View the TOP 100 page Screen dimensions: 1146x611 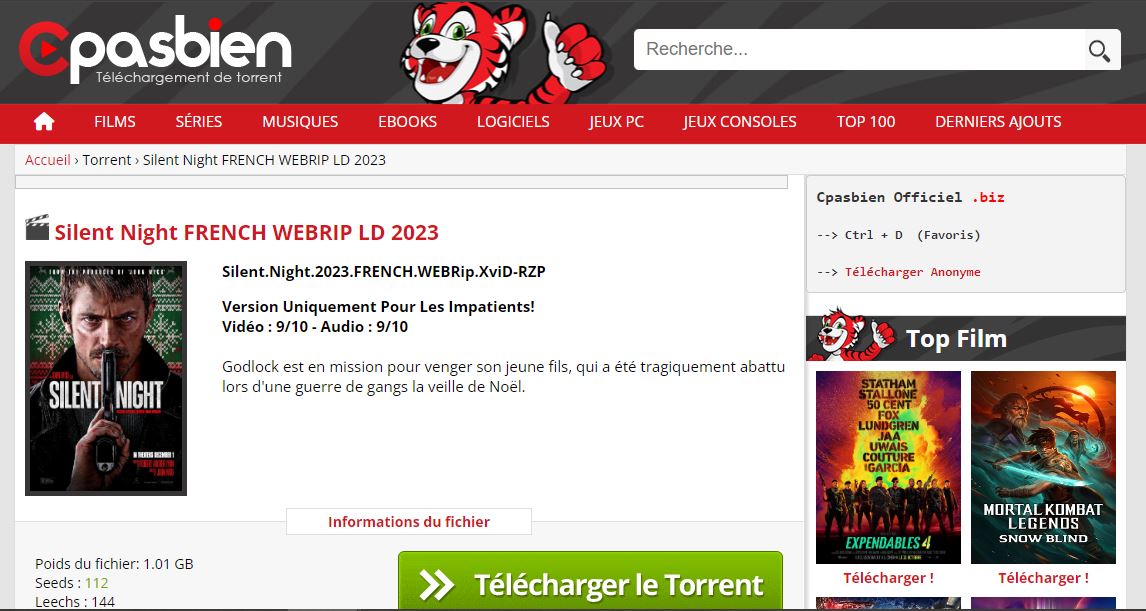point(866,122)
